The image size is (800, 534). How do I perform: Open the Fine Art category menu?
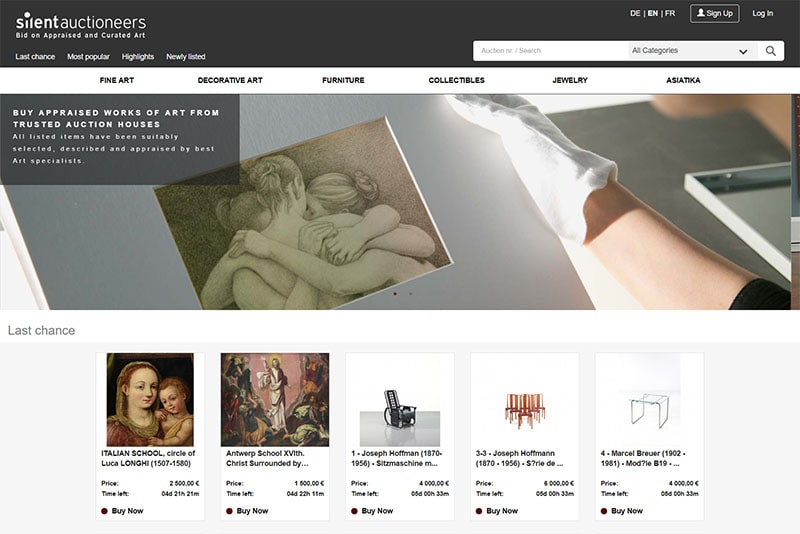pos(117,80)
